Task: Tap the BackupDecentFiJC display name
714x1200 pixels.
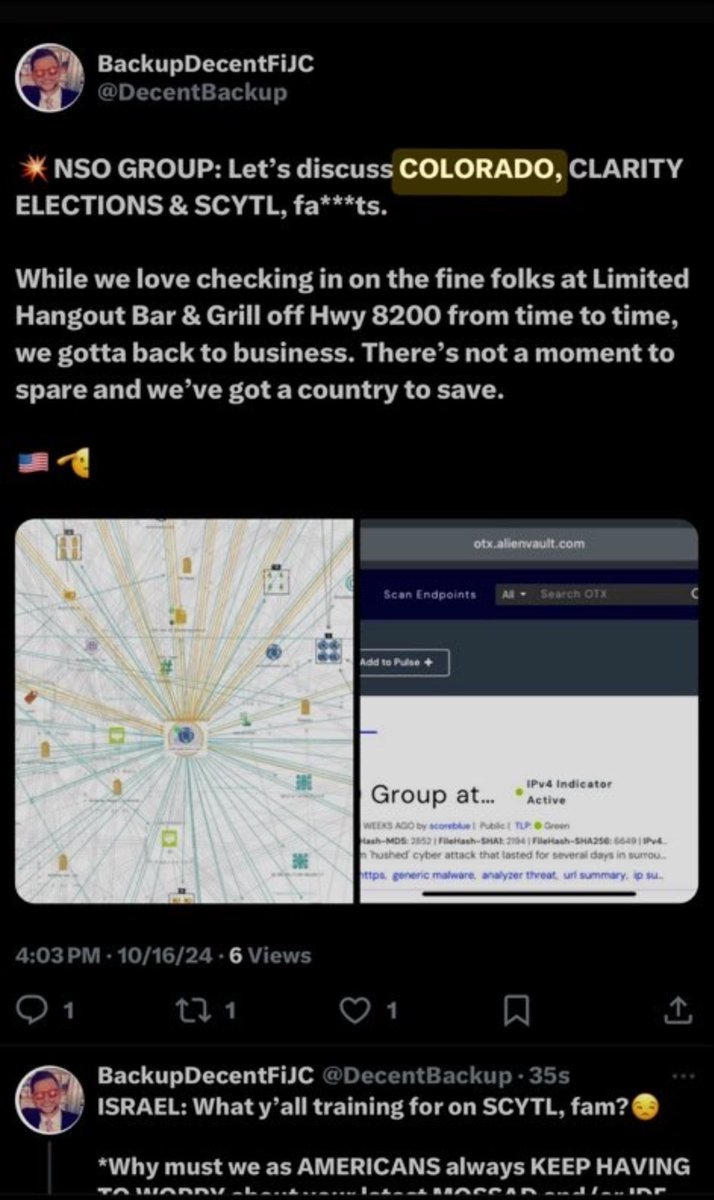Action: (x=205, y=64)
